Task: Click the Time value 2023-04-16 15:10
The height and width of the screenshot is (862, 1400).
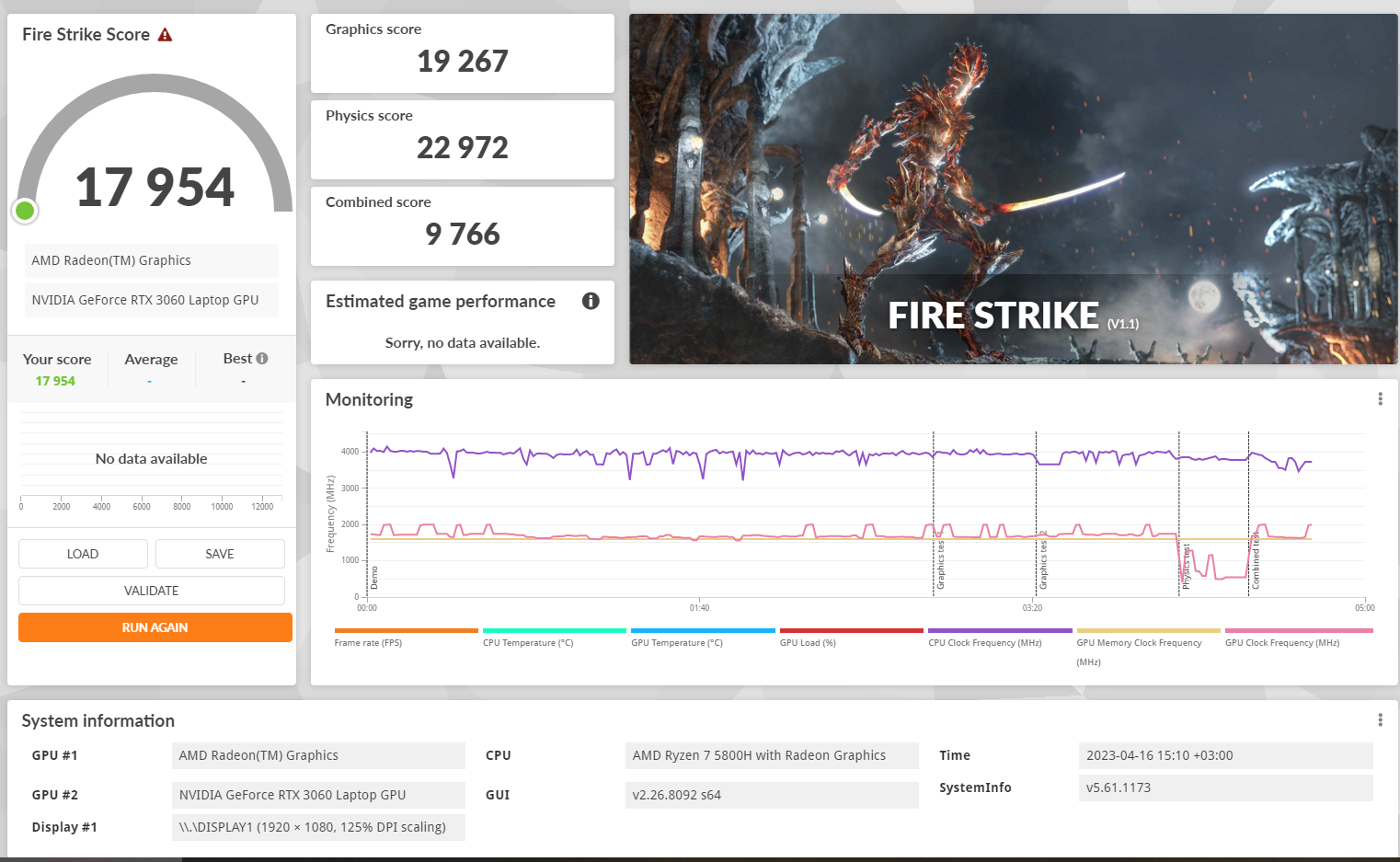Action: point(1226,755)
